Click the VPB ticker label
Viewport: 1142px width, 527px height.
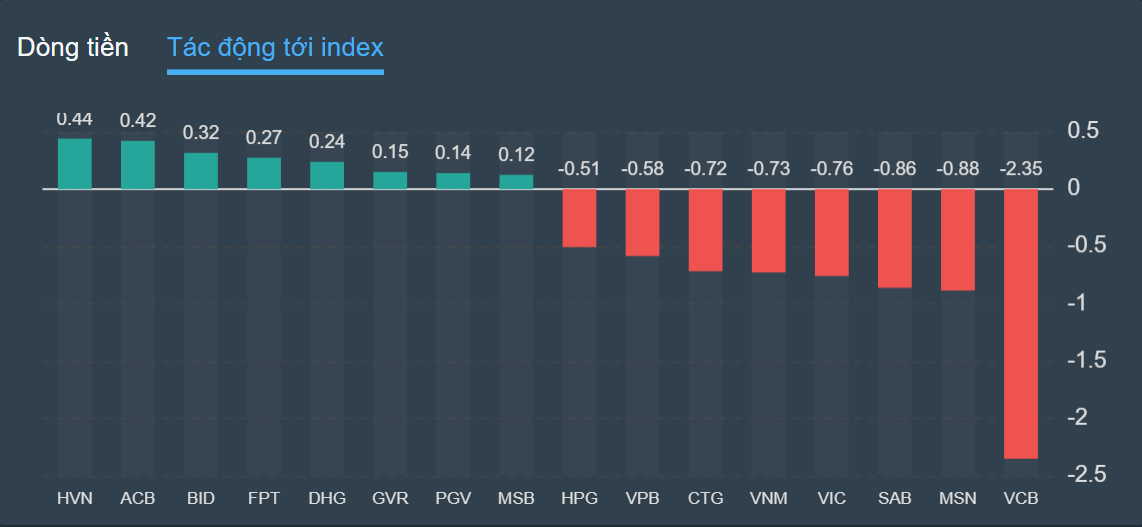(x=642, y=498)
